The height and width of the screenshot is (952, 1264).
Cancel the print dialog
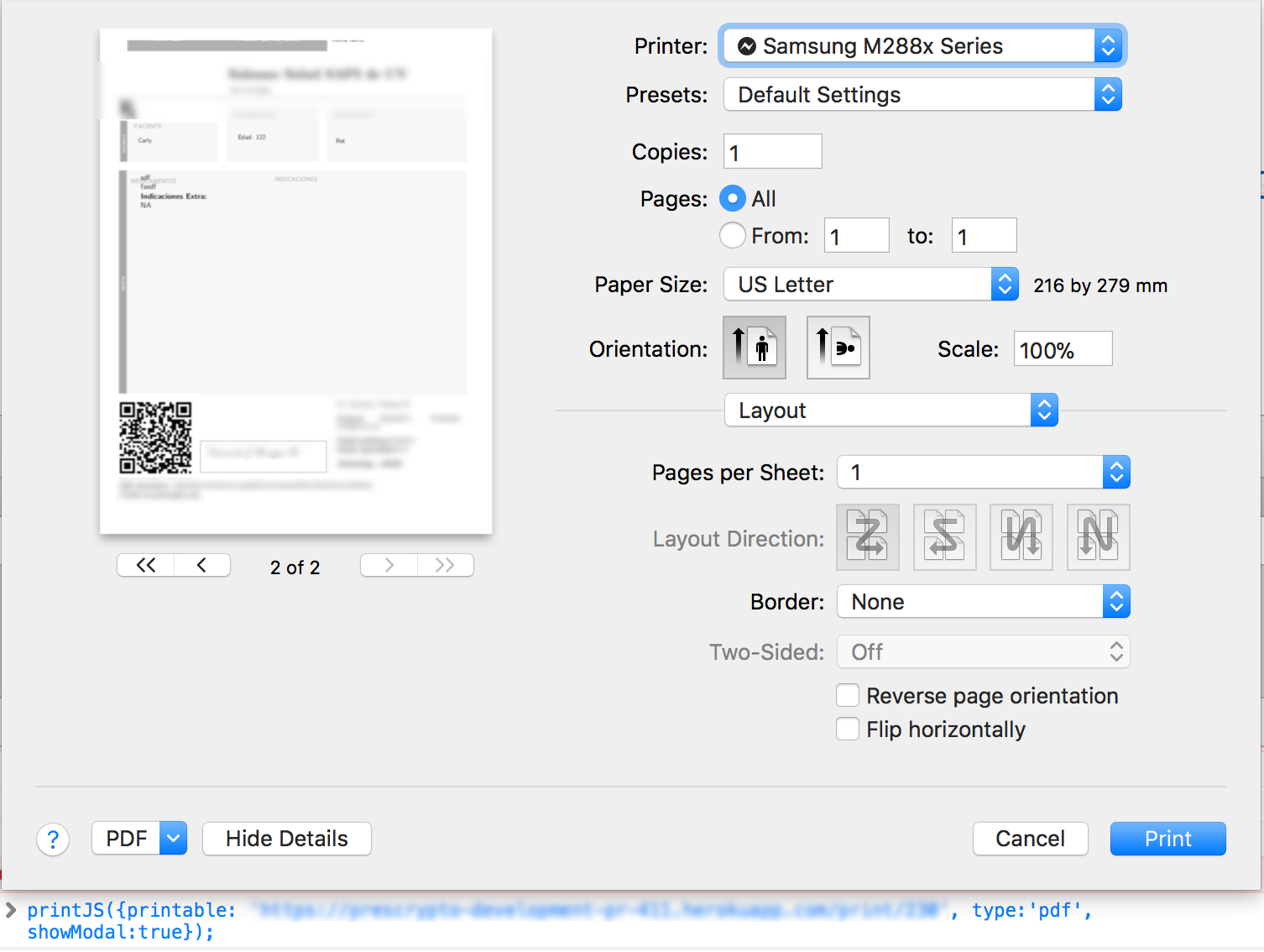(1031, 839)
